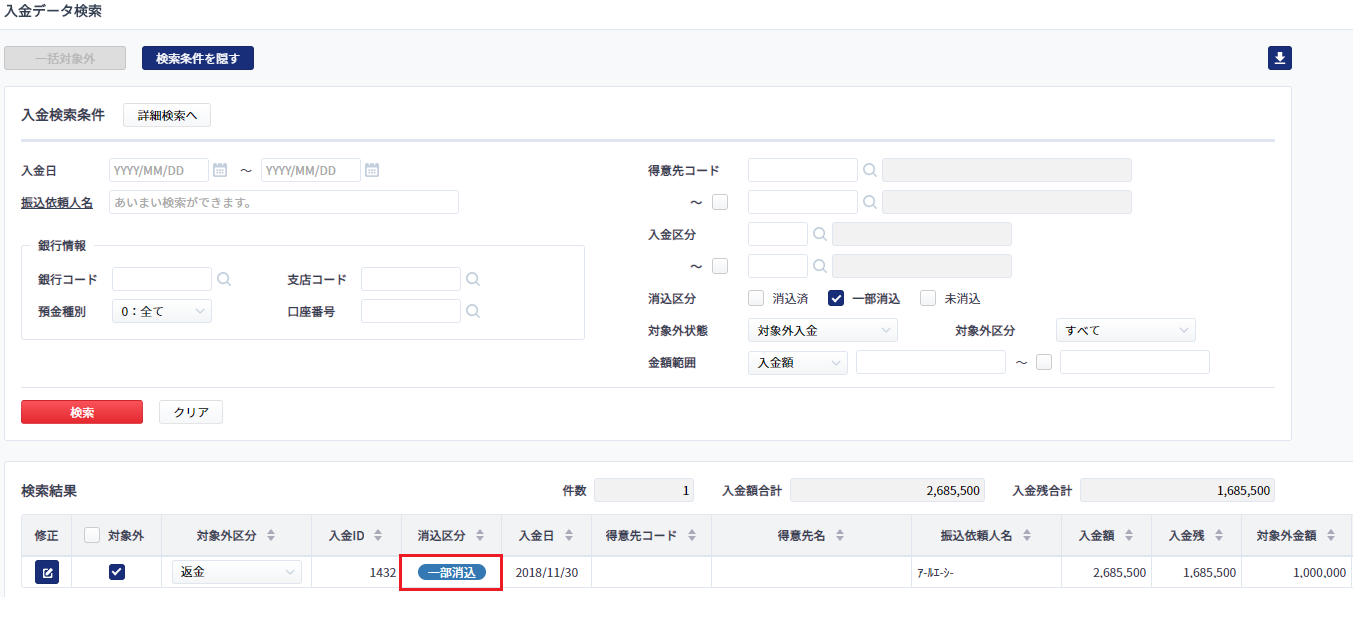Viewport: 1360px width, 631px height.
Task: Click the 銀行コード input field
Action: [162, 279]
